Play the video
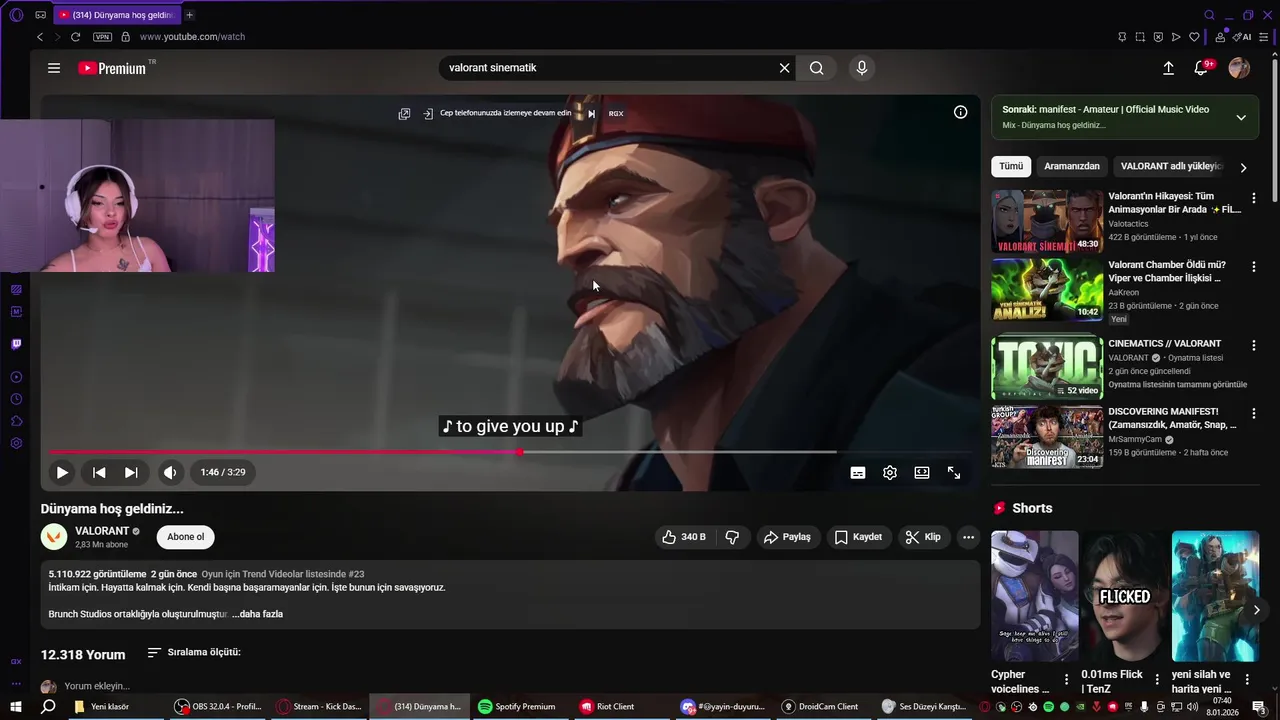 pos(62,472)
